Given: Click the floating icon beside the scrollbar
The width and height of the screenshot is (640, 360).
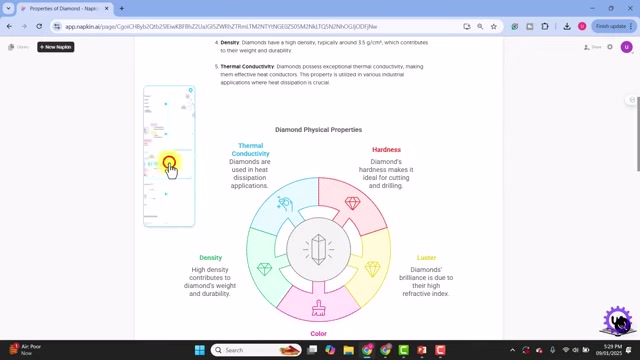Looking at the screenshot, I should (632, 100).
